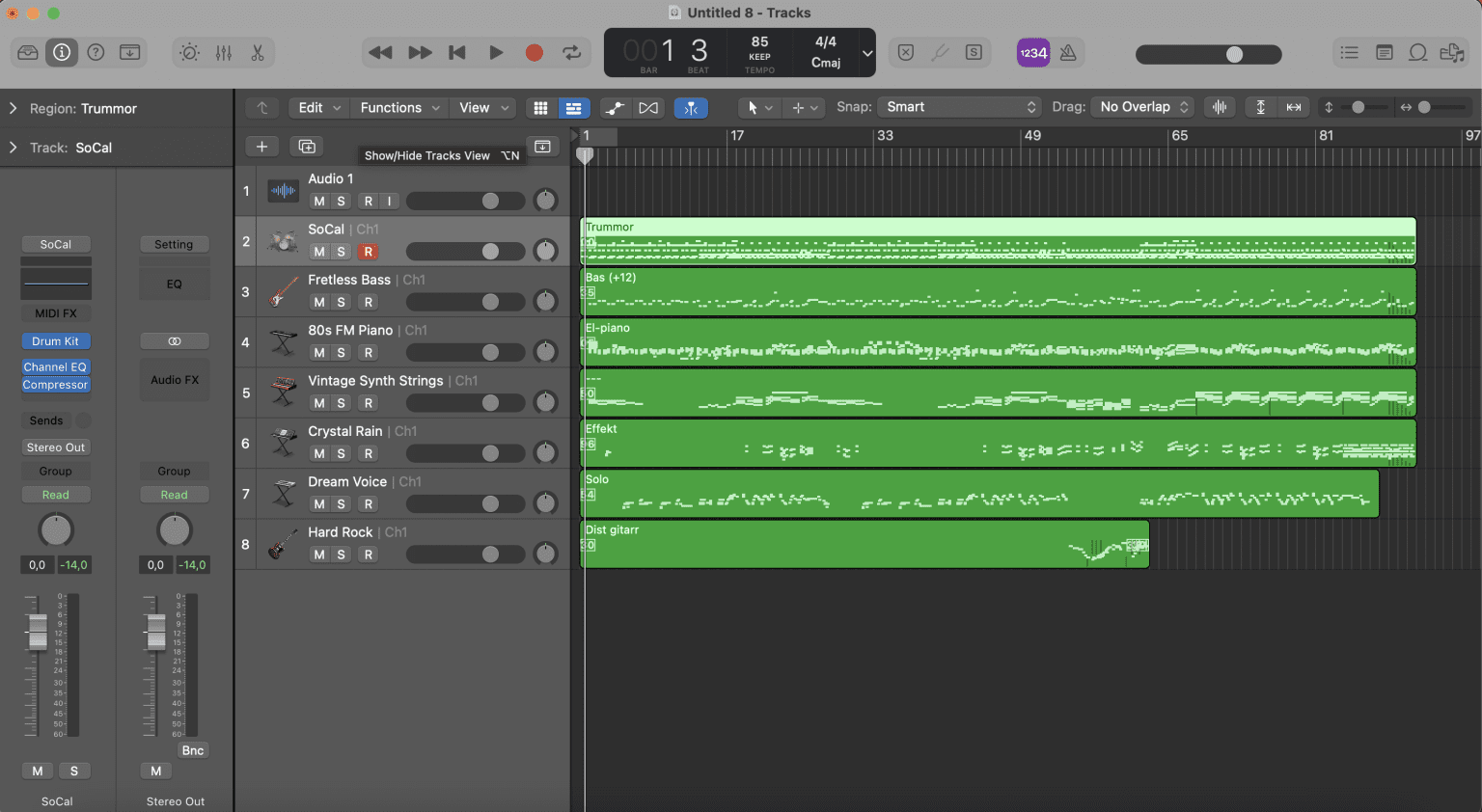Open Smart Controls with the knob icon
This screenshot has width=1482, height=812.
point(189,52)
